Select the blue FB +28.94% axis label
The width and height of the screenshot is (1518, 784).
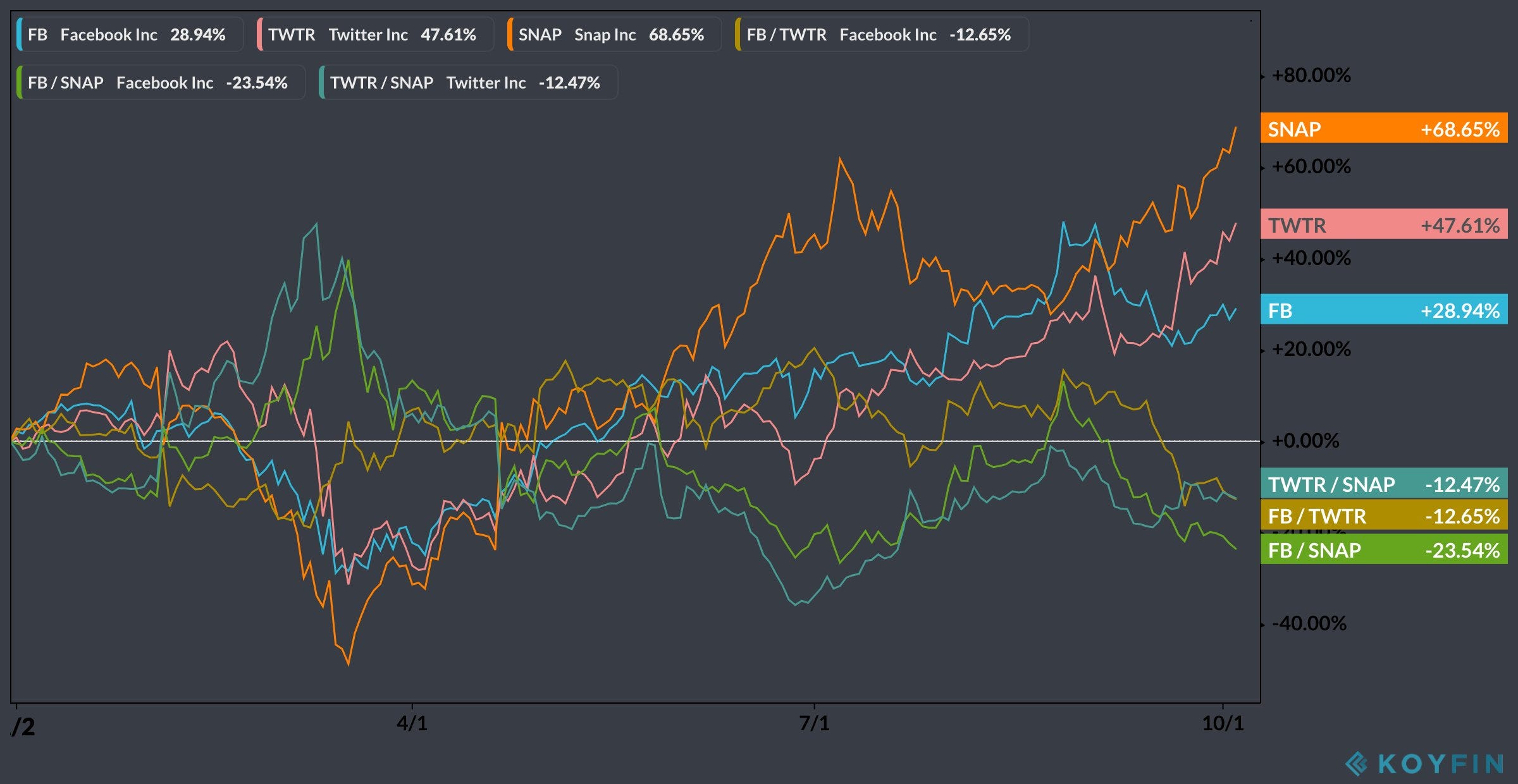coord(1383,310)
